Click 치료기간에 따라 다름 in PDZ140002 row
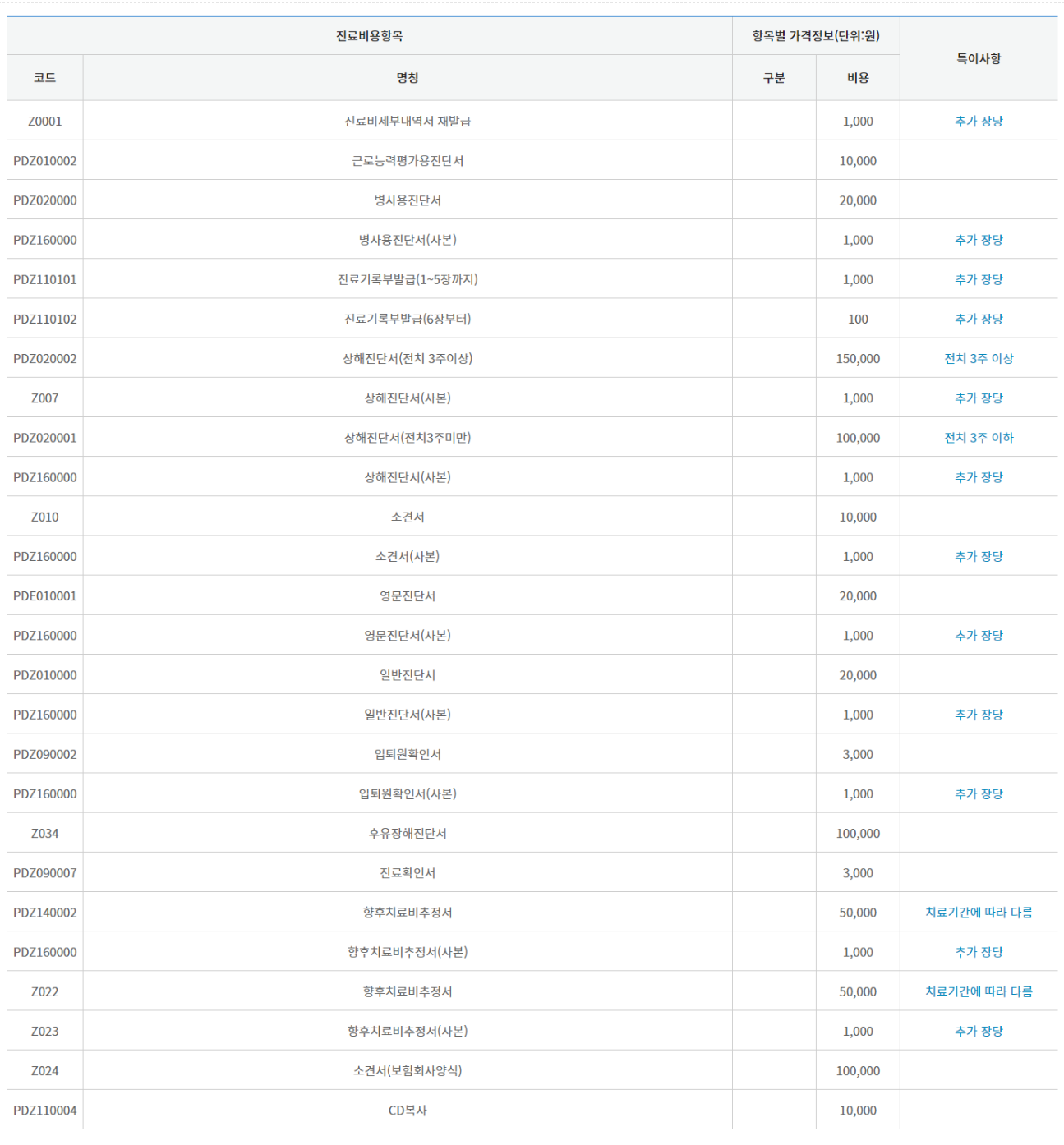The width and height of the screenshot is (1064, 1145). [979, 913]
